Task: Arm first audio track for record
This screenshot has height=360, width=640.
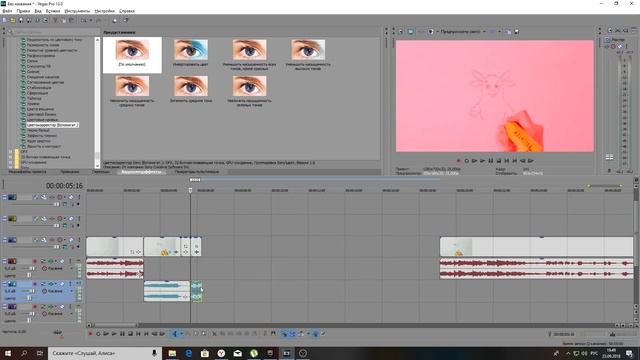Action: (35, 261)
